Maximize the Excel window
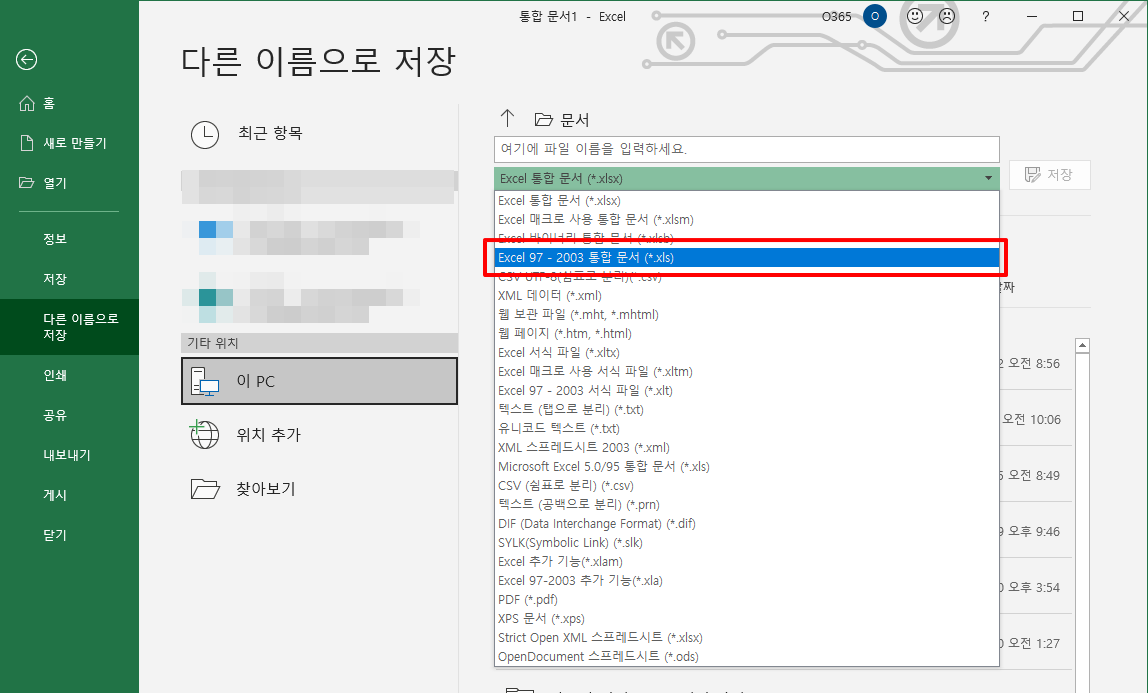This screenshot has width=1148, height=693. coord(1078,16)
